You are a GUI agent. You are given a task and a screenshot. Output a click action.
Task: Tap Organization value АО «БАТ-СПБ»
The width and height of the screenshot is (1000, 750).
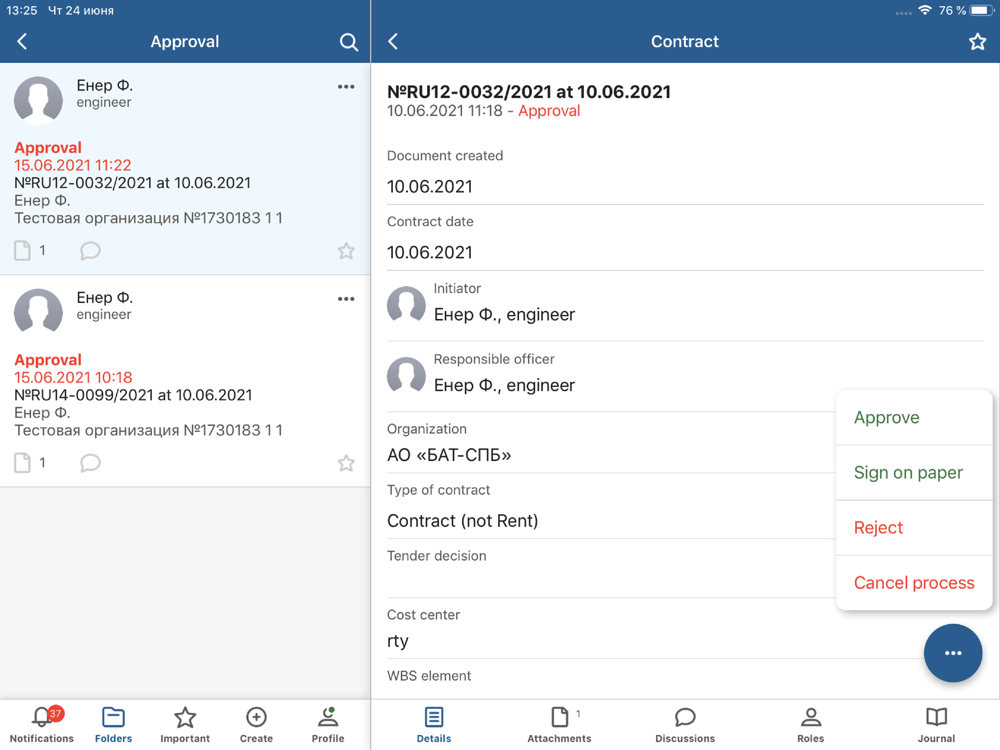449,455
